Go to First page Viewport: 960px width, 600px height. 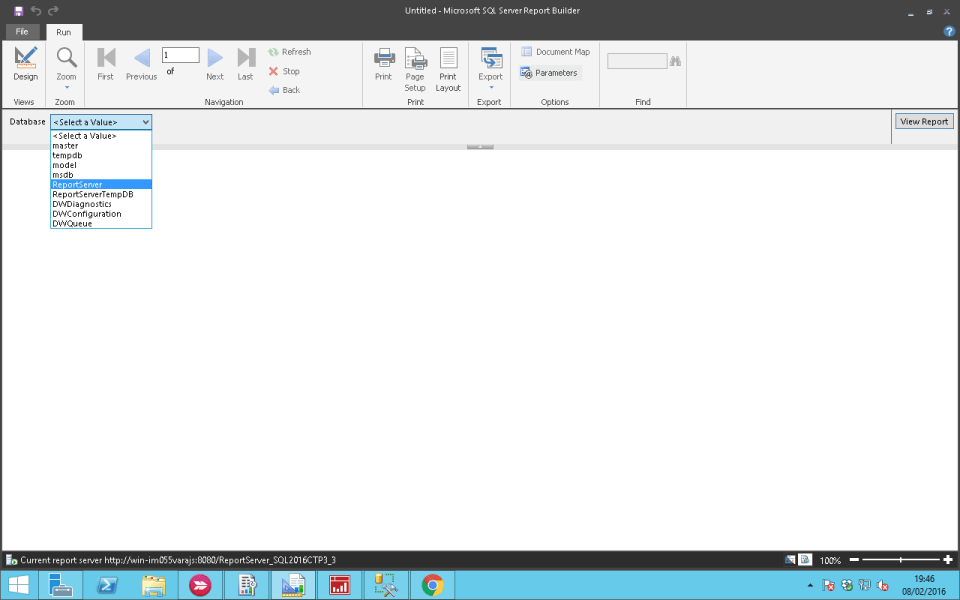105,64
